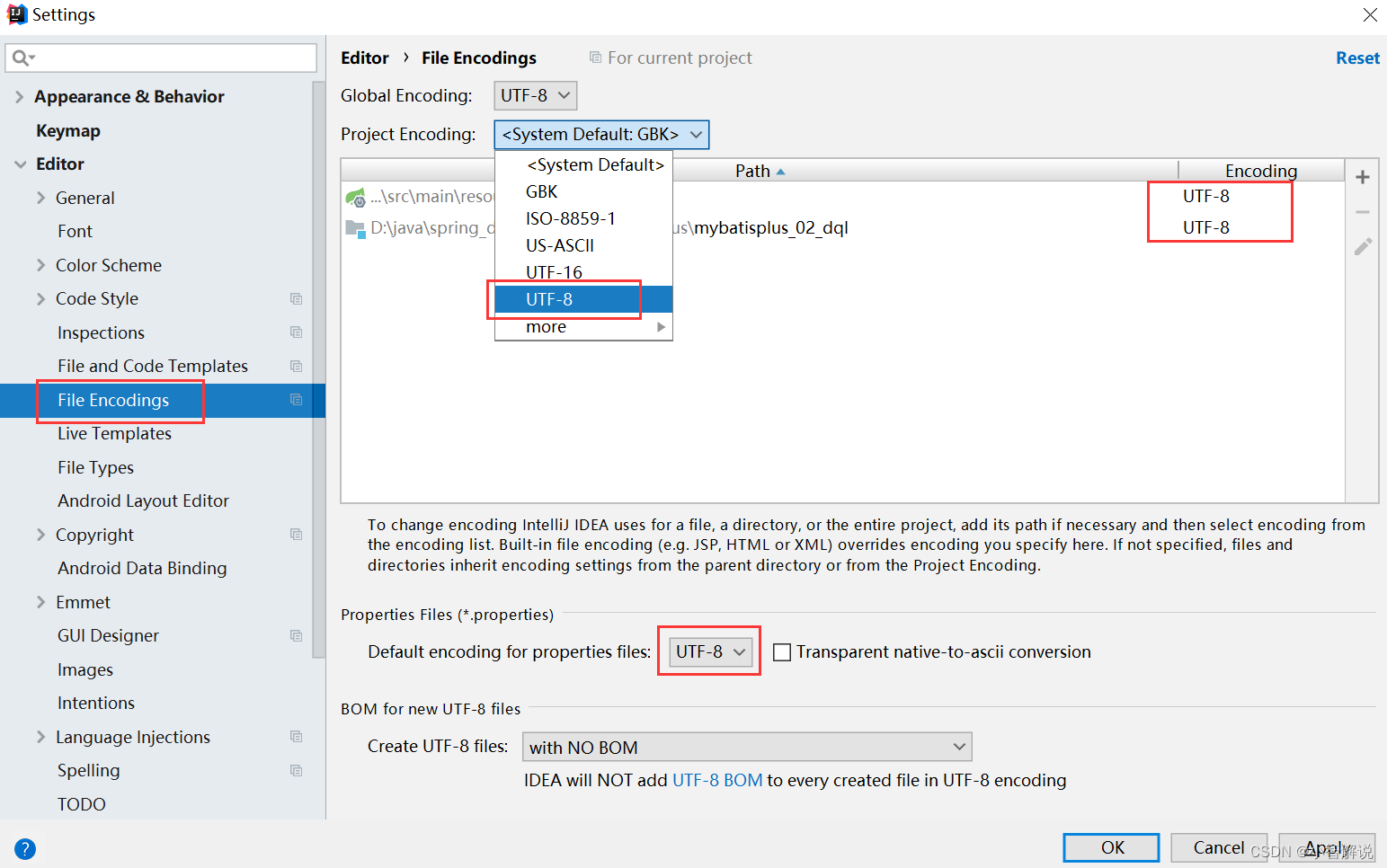Click the Editor breadcrumb at top

click(x=365, y=57)
